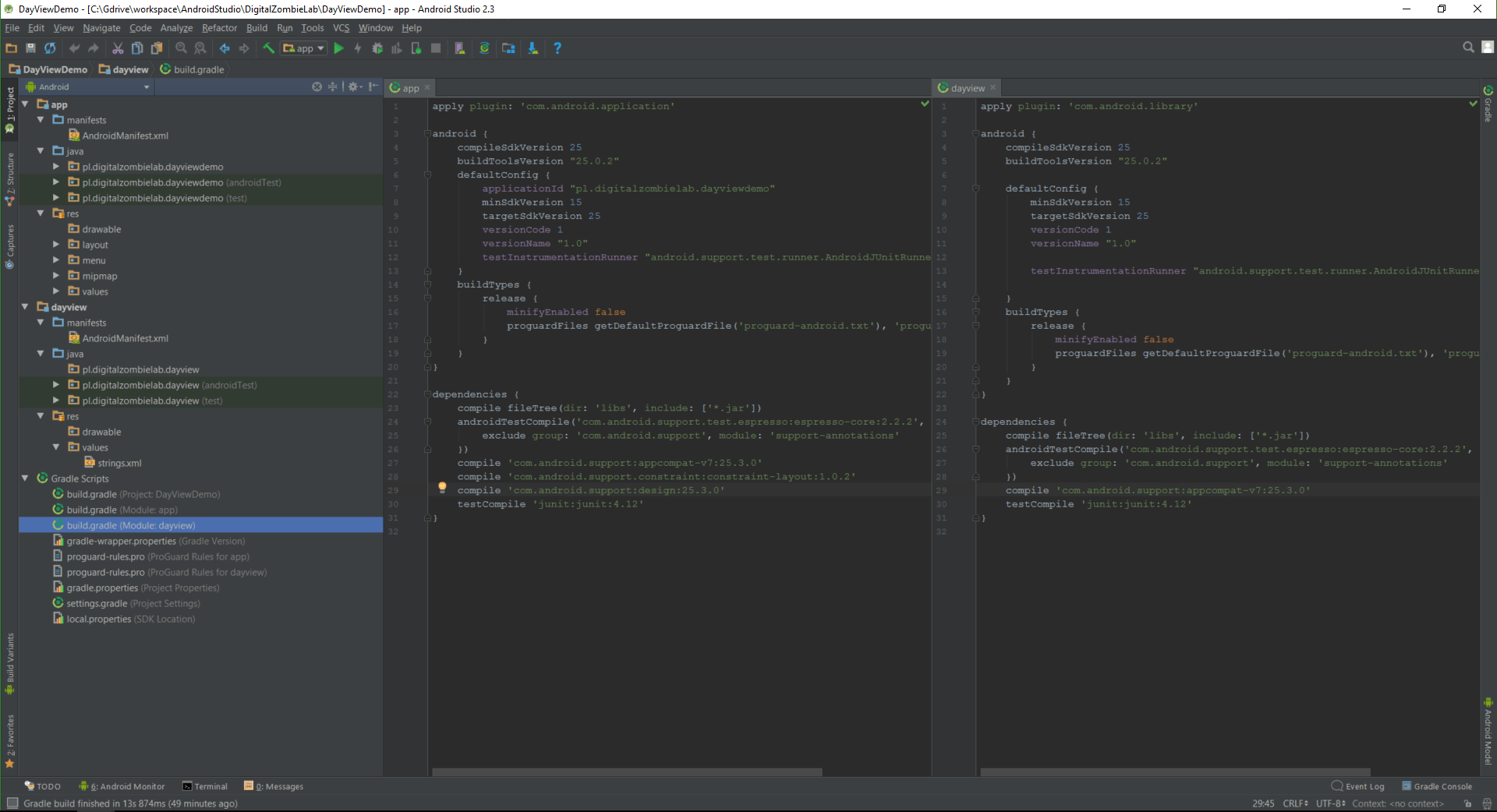
Task: Cut selection with the scissors icon
Action: (x=118, y=48)
